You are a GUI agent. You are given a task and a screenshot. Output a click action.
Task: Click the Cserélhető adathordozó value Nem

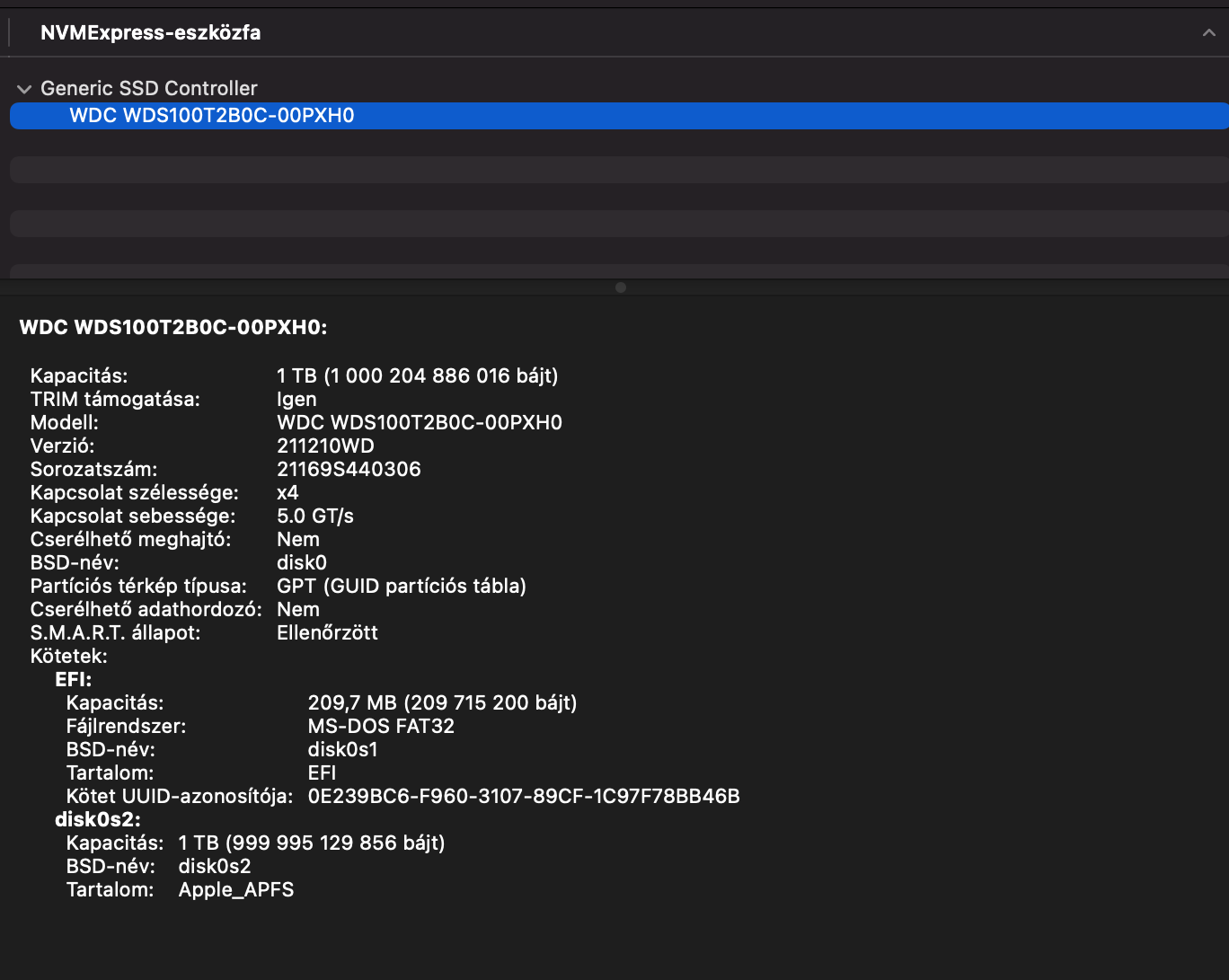click(298, 609)
